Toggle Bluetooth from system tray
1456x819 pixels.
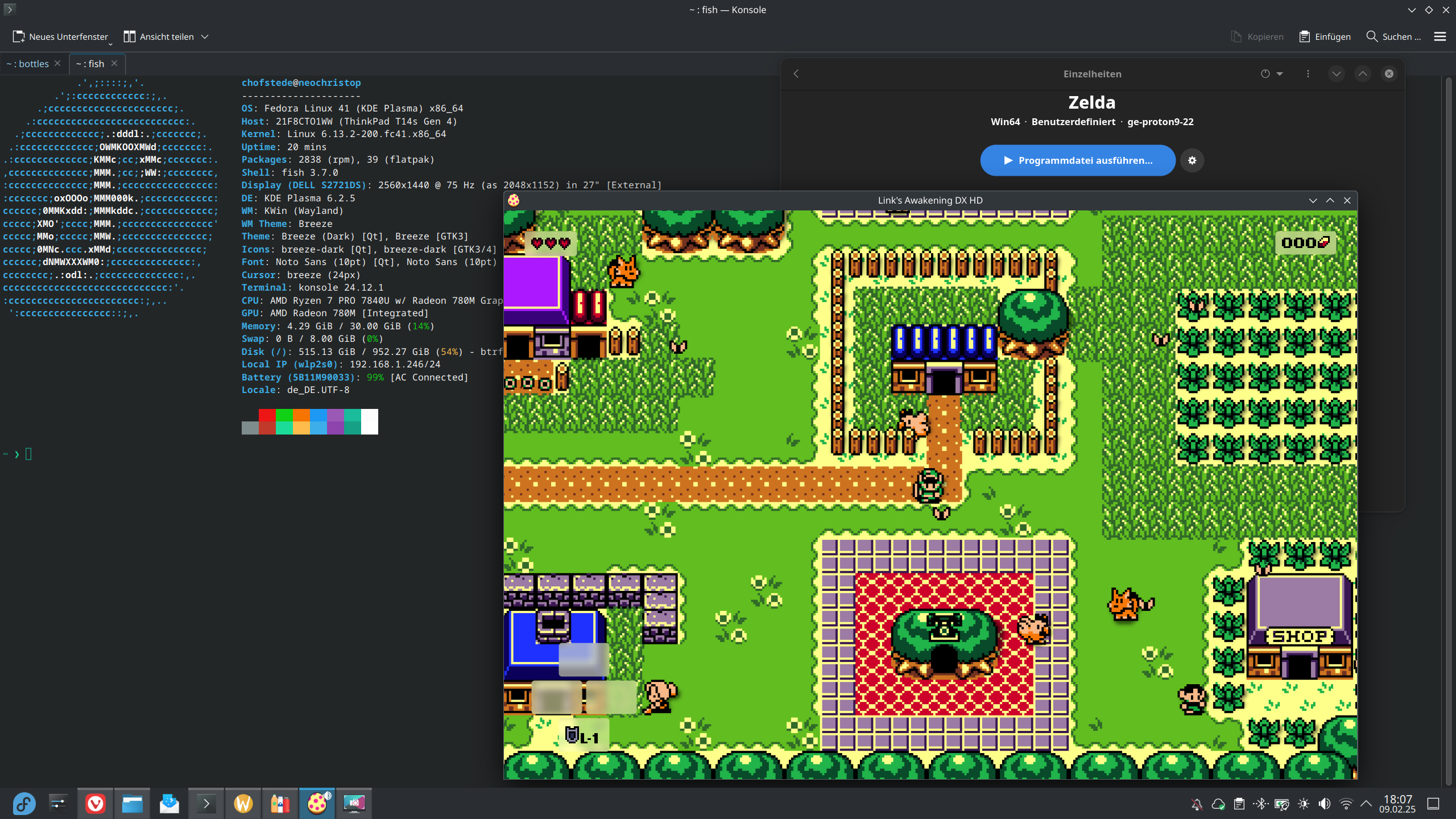pos(1260,804)
